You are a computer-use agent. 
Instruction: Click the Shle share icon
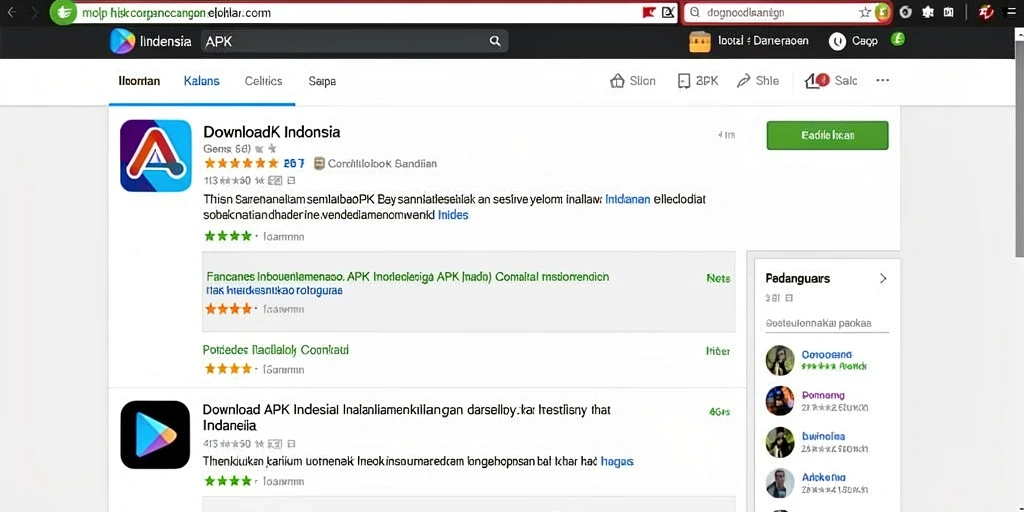pyautogui.click(x=743, y=81)
